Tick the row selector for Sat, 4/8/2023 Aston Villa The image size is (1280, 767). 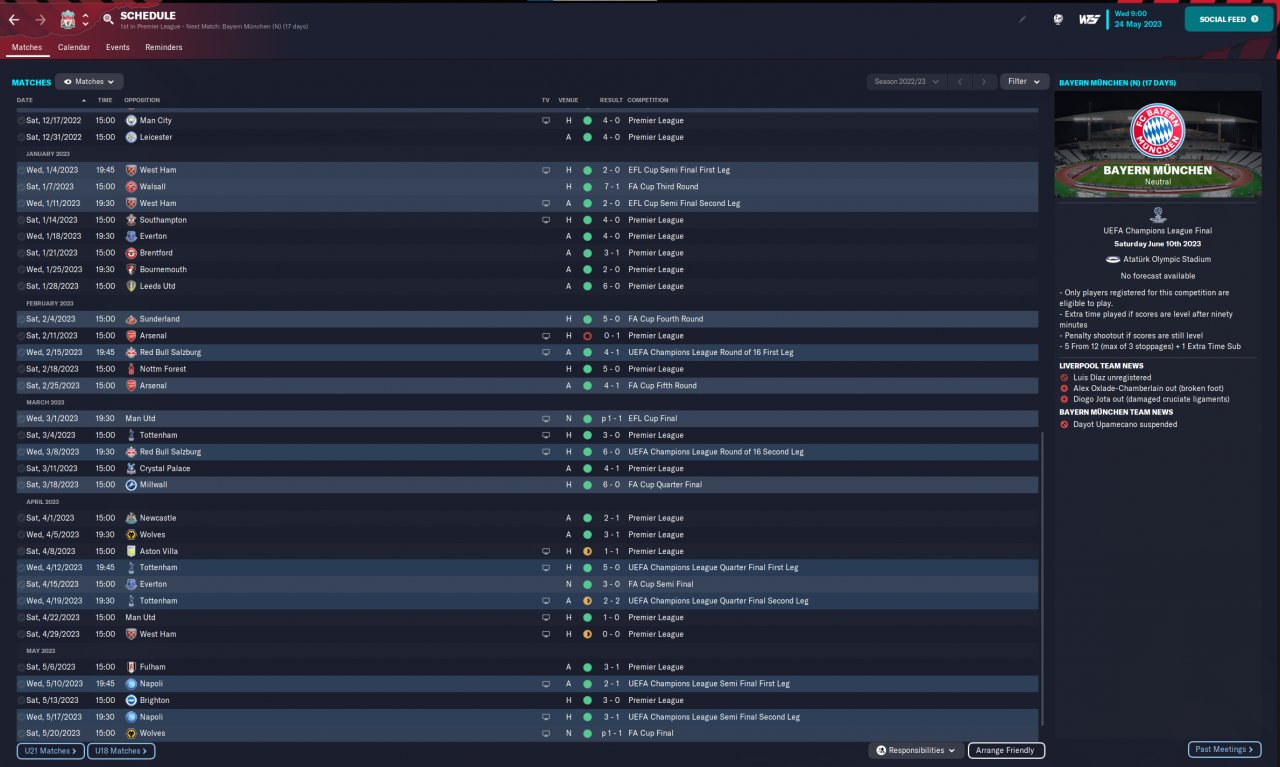point(21,551)
